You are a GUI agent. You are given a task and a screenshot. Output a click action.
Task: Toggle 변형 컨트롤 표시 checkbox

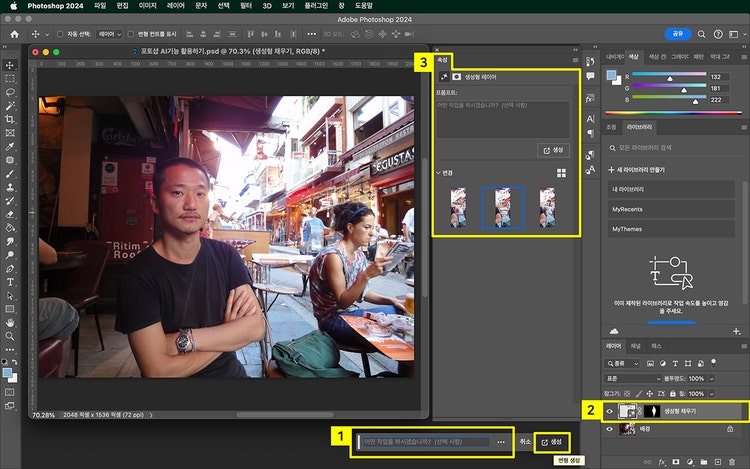tap(131, 34)
